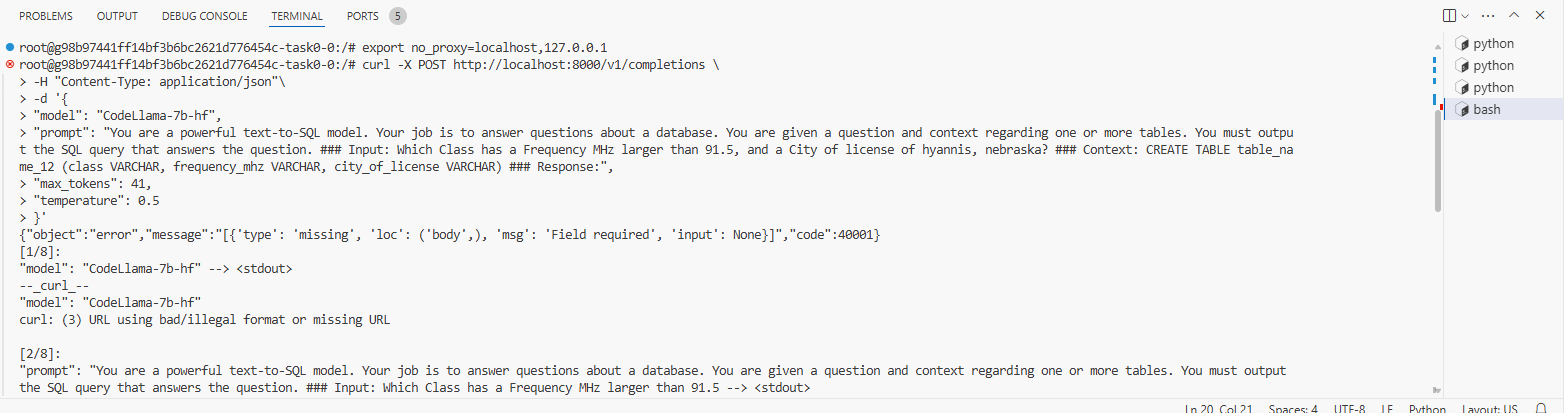Switch to the Problems tab

(x=46, y=17)
